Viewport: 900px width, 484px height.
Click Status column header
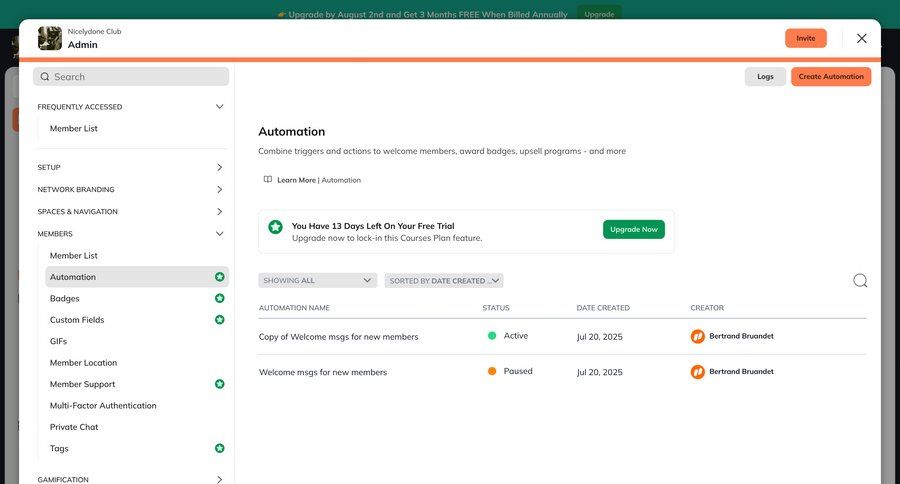496,308
